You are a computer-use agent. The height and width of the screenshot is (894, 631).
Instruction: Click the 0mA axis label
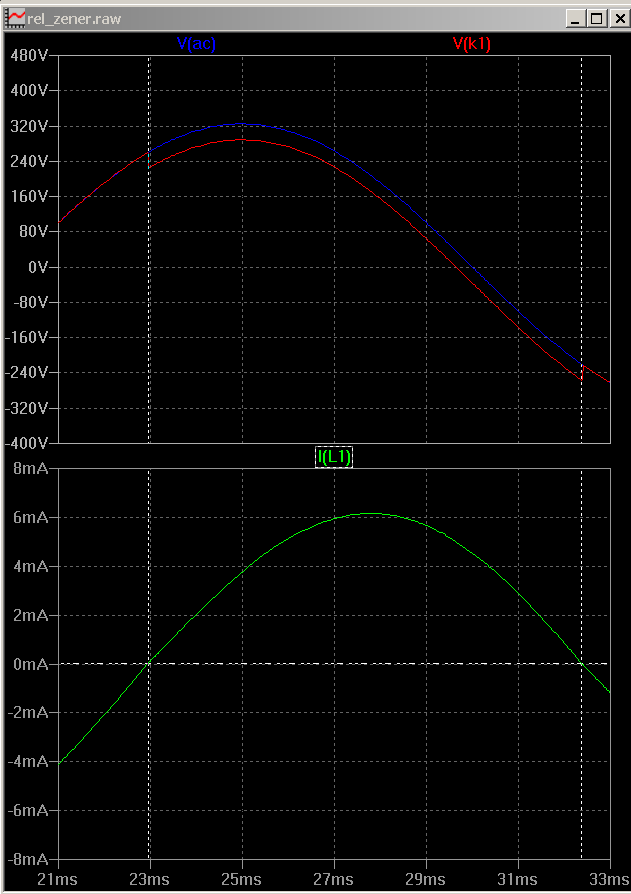pos(31,664)
